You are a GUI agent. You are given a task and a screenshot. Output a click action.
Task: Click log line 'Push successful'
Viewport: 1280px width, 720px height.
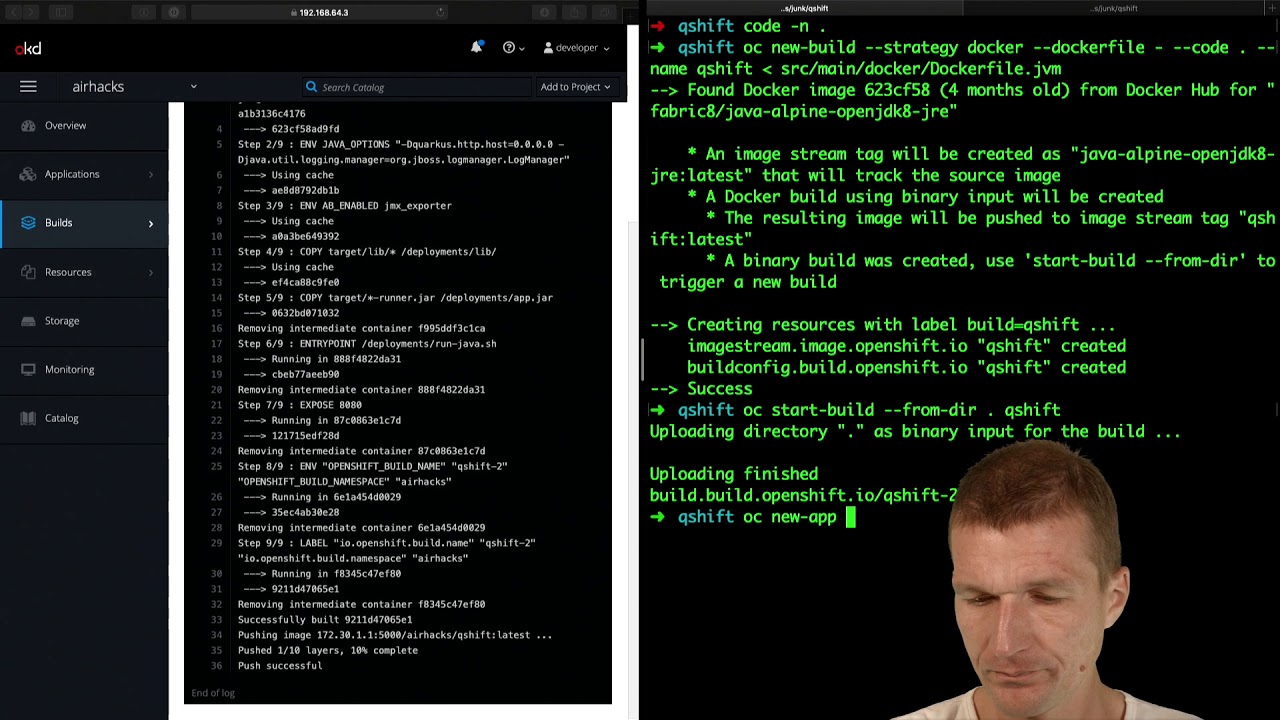[x=280, y=665]
